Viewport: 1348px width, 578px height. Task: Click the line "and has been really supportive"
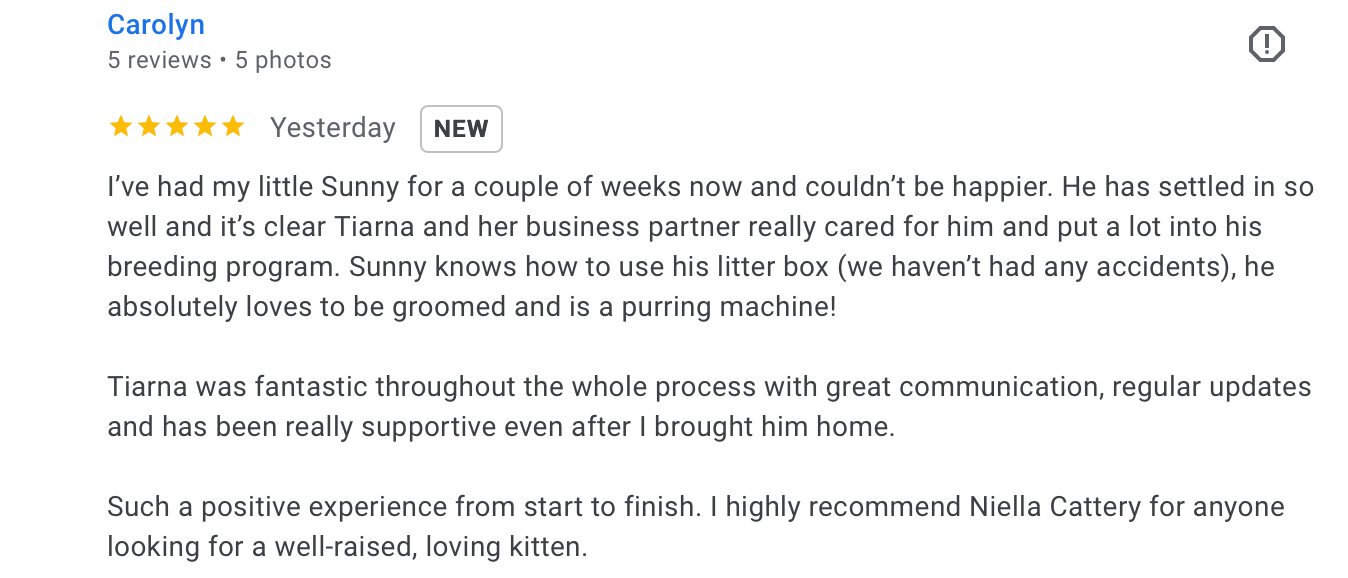(500, 427)
